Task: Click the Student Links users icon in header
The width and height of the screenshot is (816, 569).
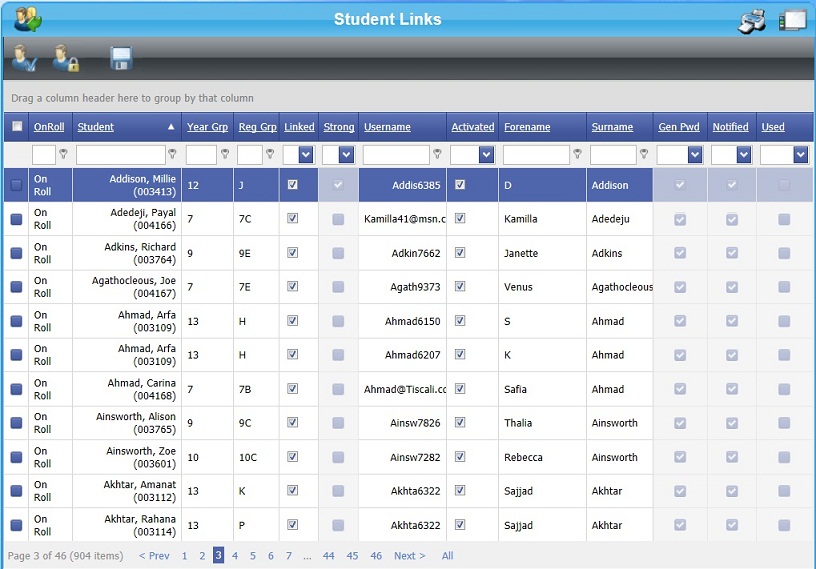Action: [x=28, y=19]
